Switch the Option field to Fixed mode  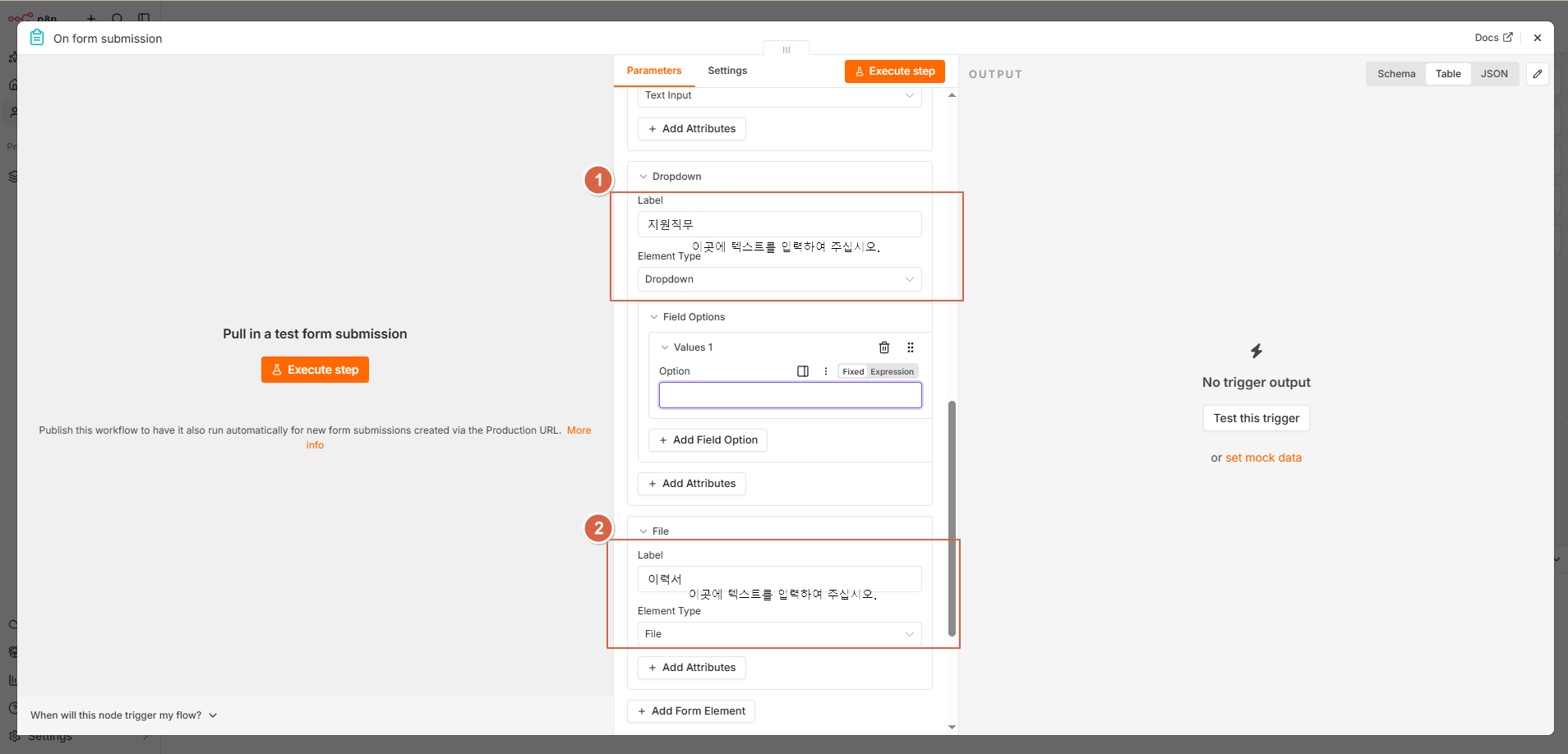pyautogui.click(x=853, y=371)
